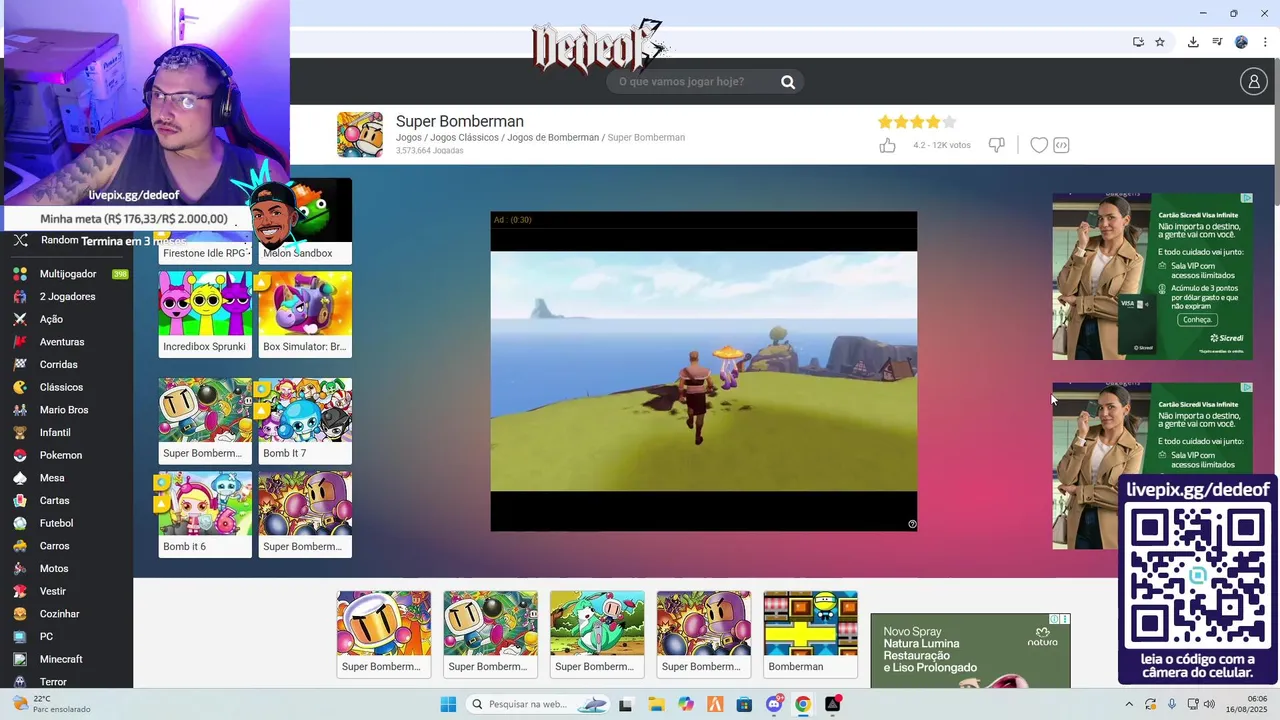
Task: Open the media controls icon in Chrome
Action: click(x=1217, y=42)
